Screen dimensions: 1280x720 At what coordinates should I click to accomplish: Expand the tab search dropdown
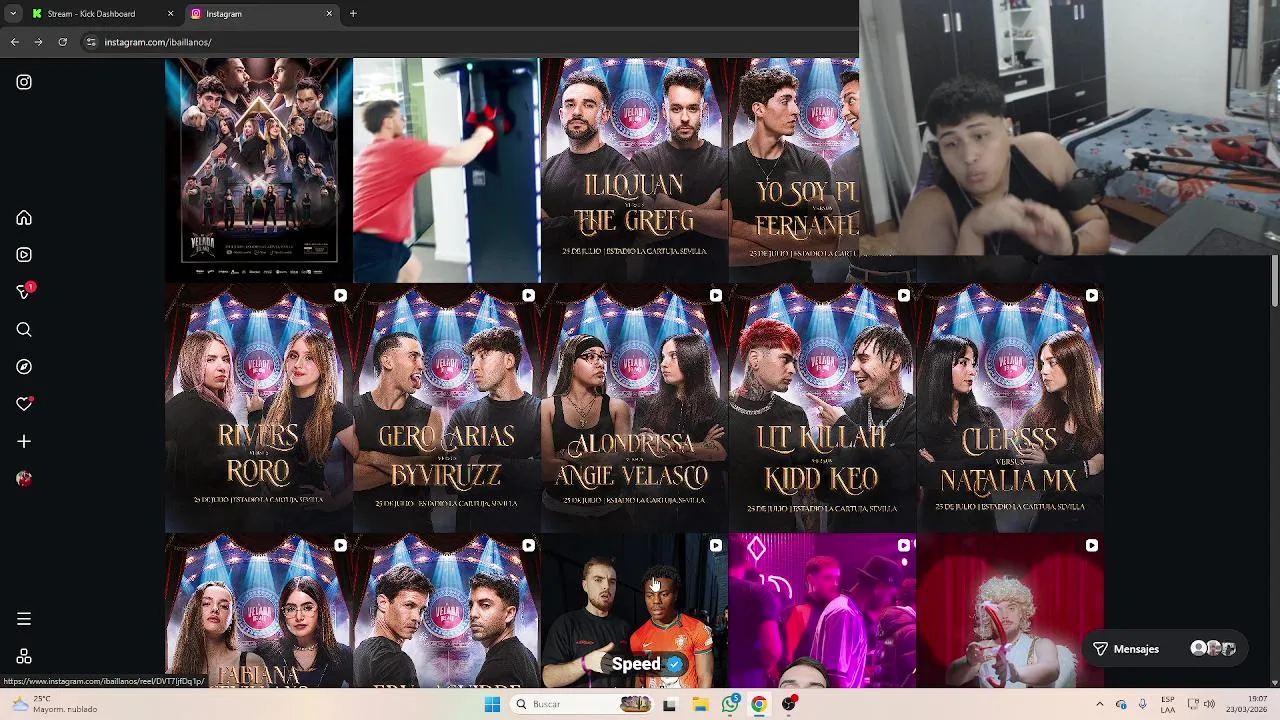click(12, 14)
